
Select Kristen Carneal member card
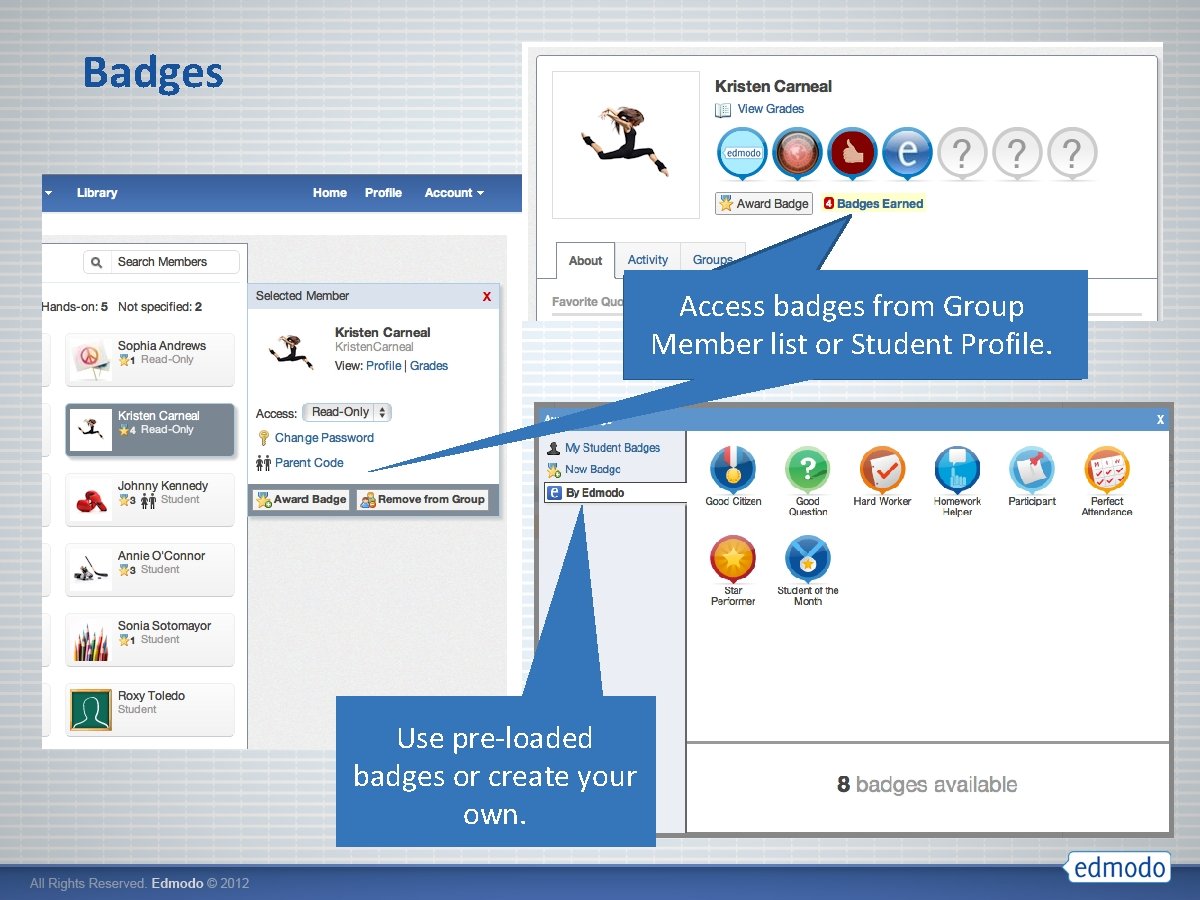(150, 430)
